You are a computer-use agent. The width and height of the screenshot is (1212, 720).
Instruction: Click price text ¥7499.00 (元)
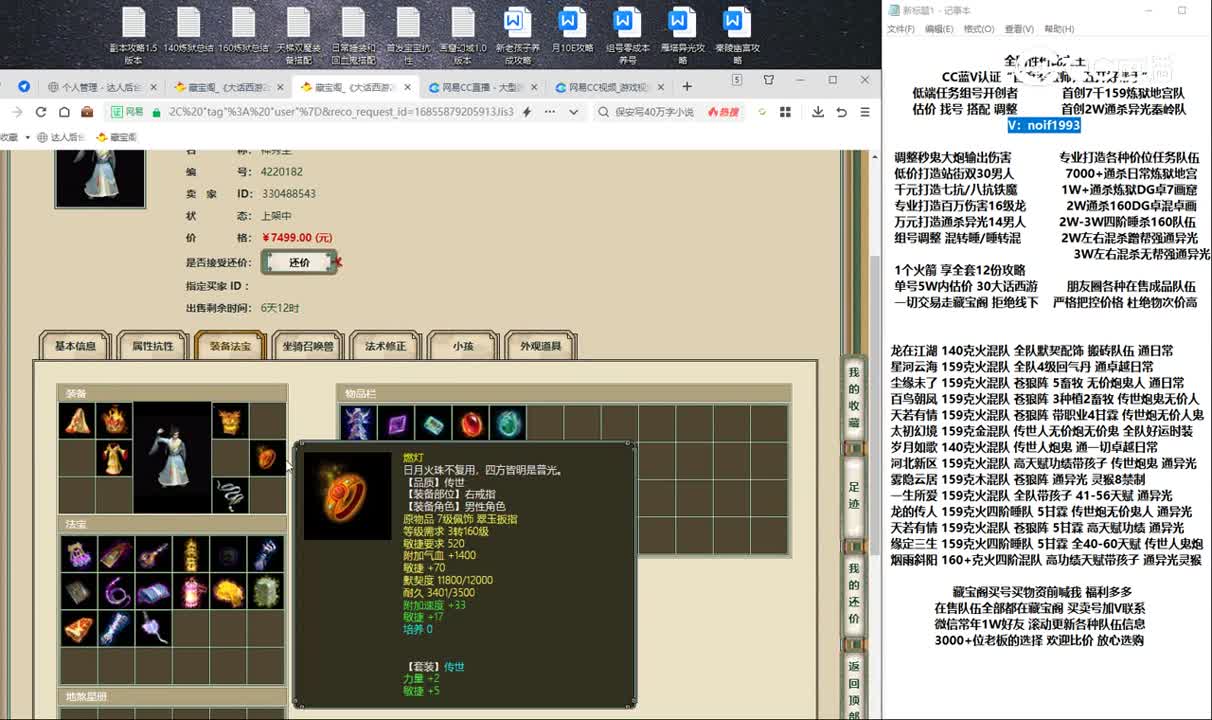(x=297, y=238)
